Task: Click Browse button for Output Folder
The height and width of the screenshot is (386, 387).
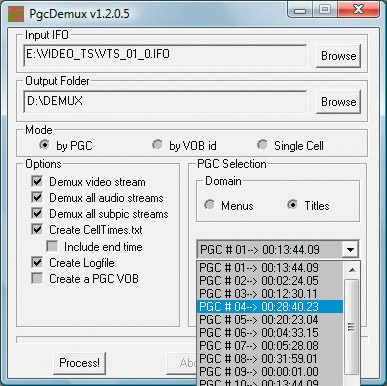Action: 338,102
